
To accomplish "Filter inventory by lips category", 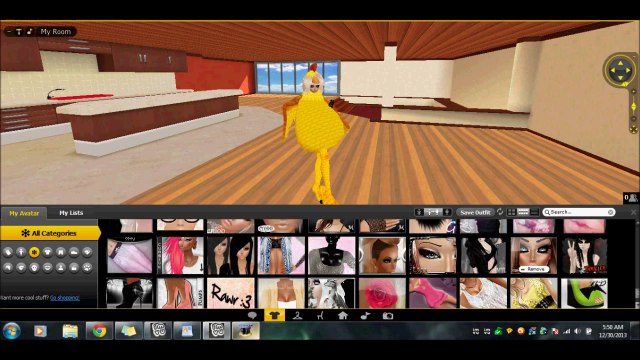I will tap(48, 268).
